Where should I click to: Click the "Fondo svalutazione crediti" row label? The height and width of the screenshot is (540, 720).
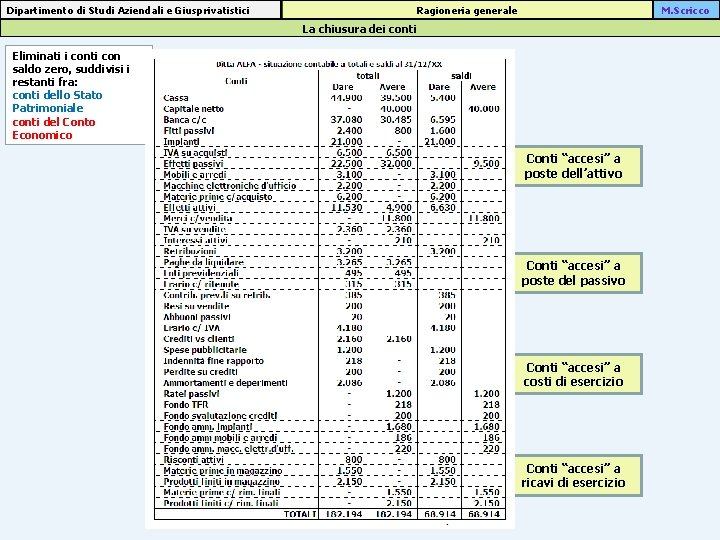(x=220, y=416)
